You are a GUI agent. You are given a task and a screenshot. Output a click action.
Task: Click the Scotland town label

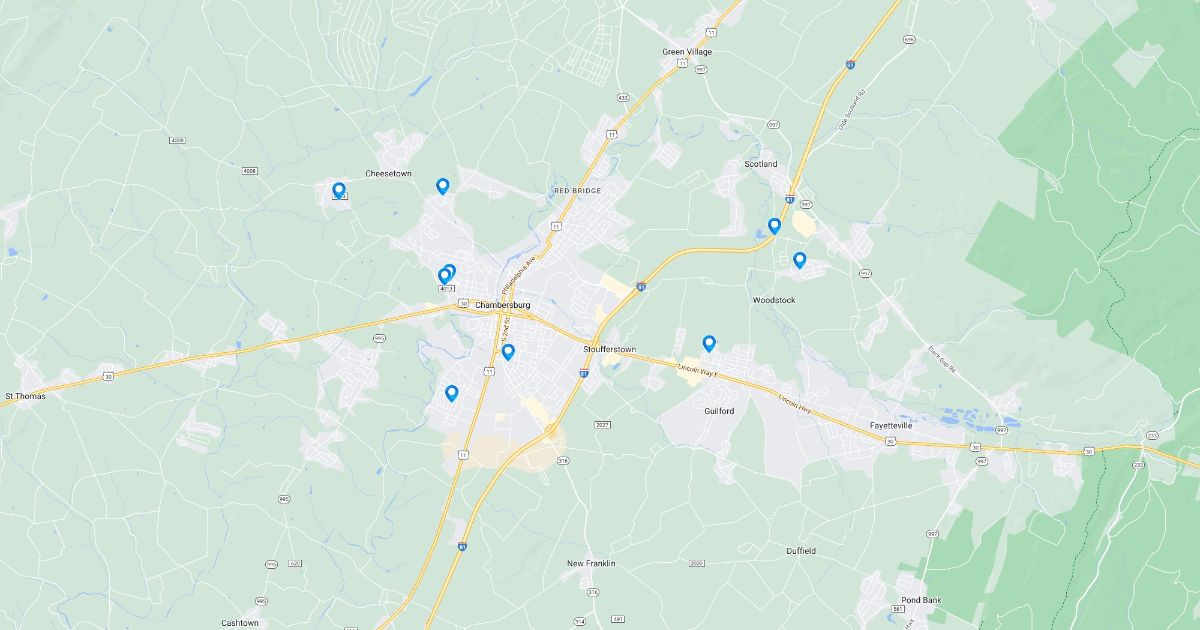pos(760,164)
